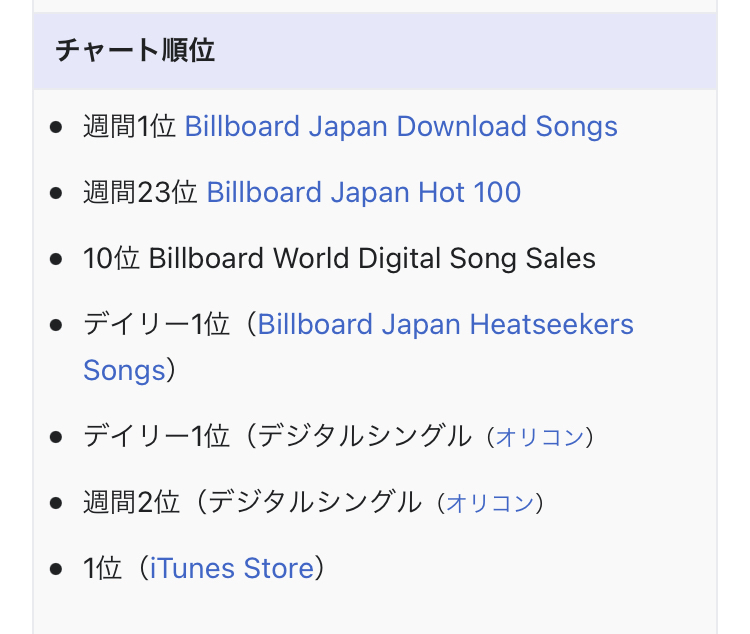
Task: Click the bullet beside the World Digital Song Sales entry
Action: (x=56, y=259)
